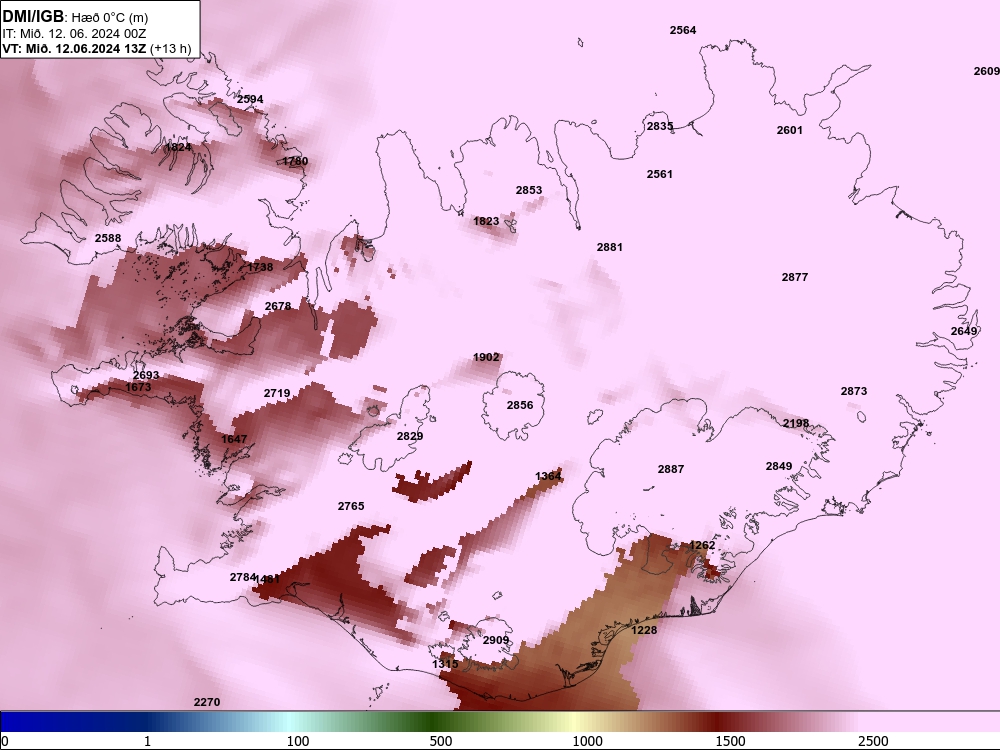This screenshot has height=750, width=1000.
Task: Click the 1500 tick on the color scale
Action: click(x=730, y=741)
